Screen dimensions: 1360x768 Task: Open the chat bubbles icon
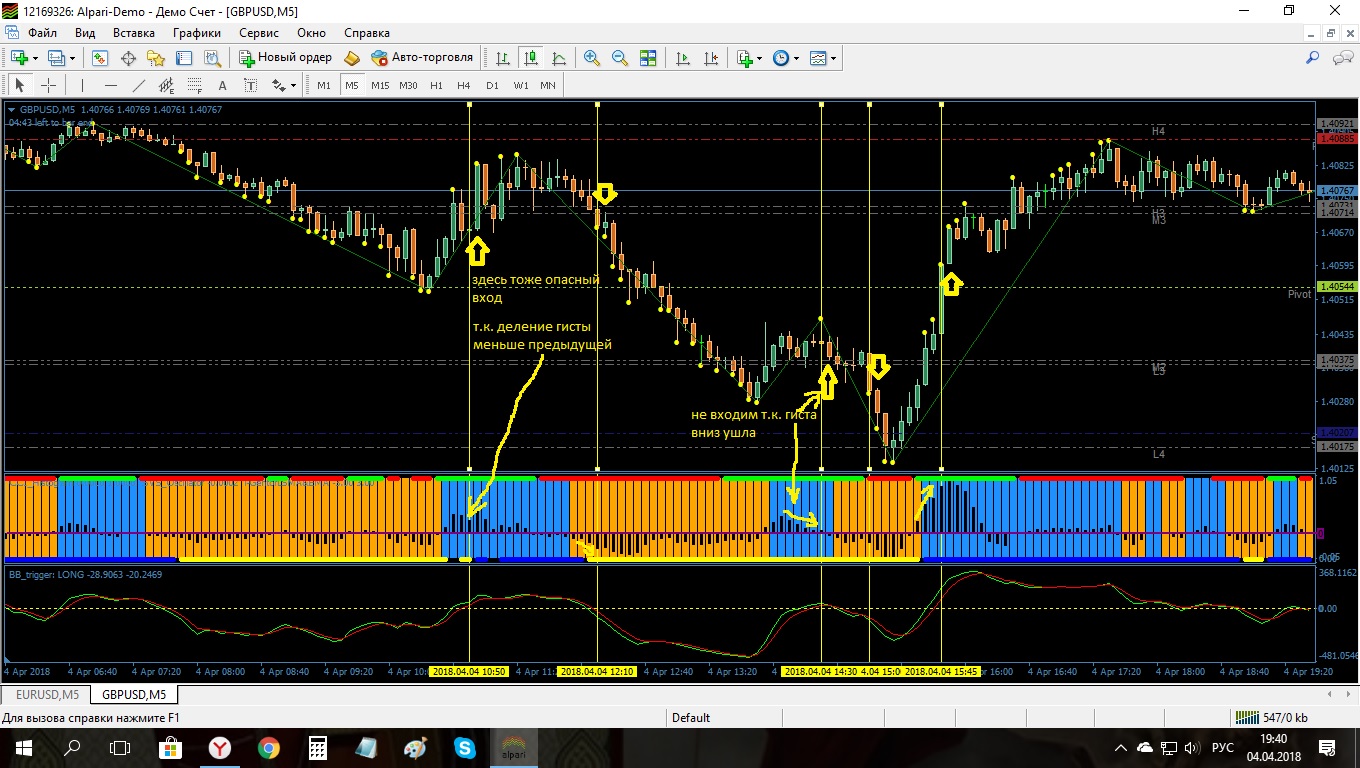(x=1342, y=58)
